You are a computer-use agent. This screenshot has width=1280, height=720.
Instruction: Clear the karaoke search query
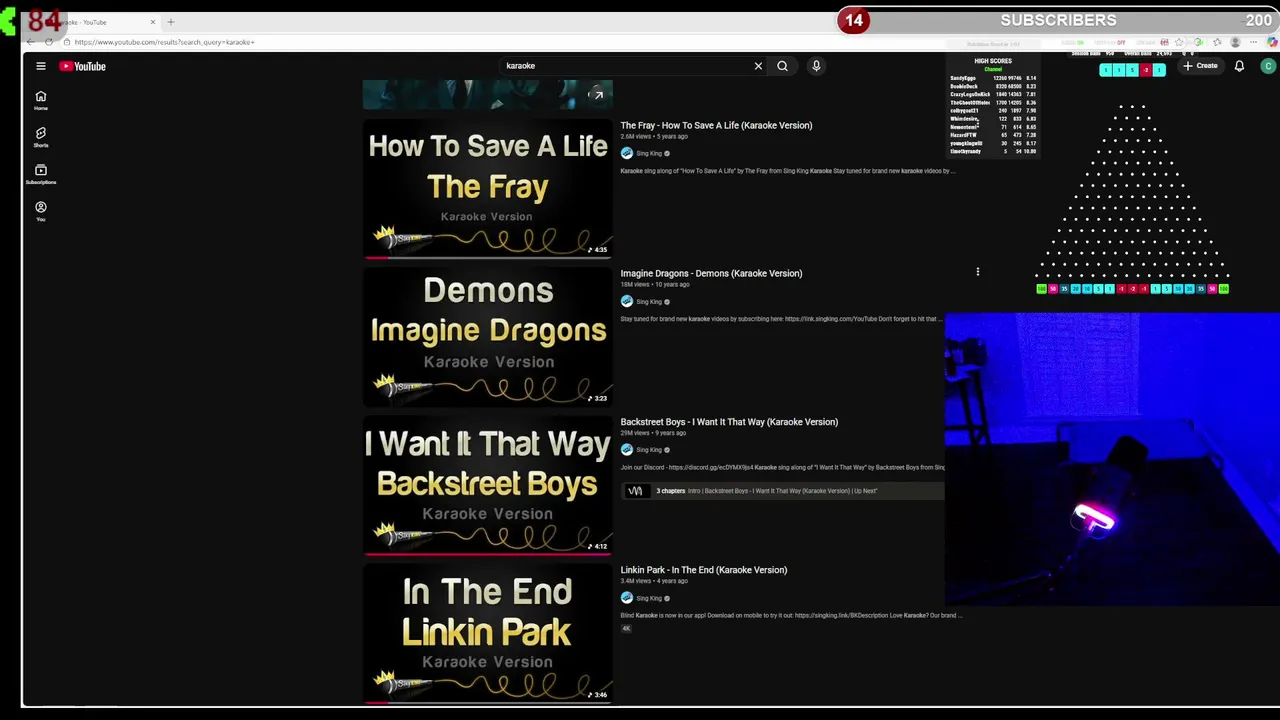pos(758,66)
